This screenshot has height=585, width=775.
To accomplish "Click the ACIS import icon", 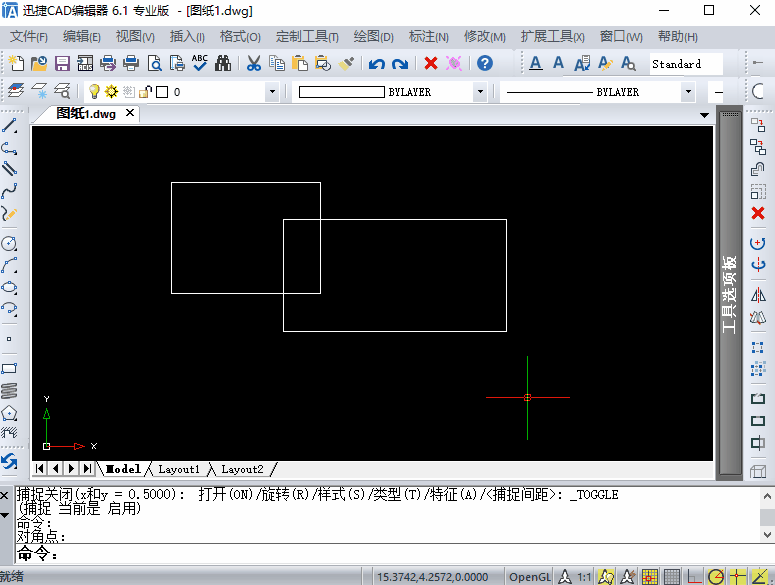I will 85,63.
